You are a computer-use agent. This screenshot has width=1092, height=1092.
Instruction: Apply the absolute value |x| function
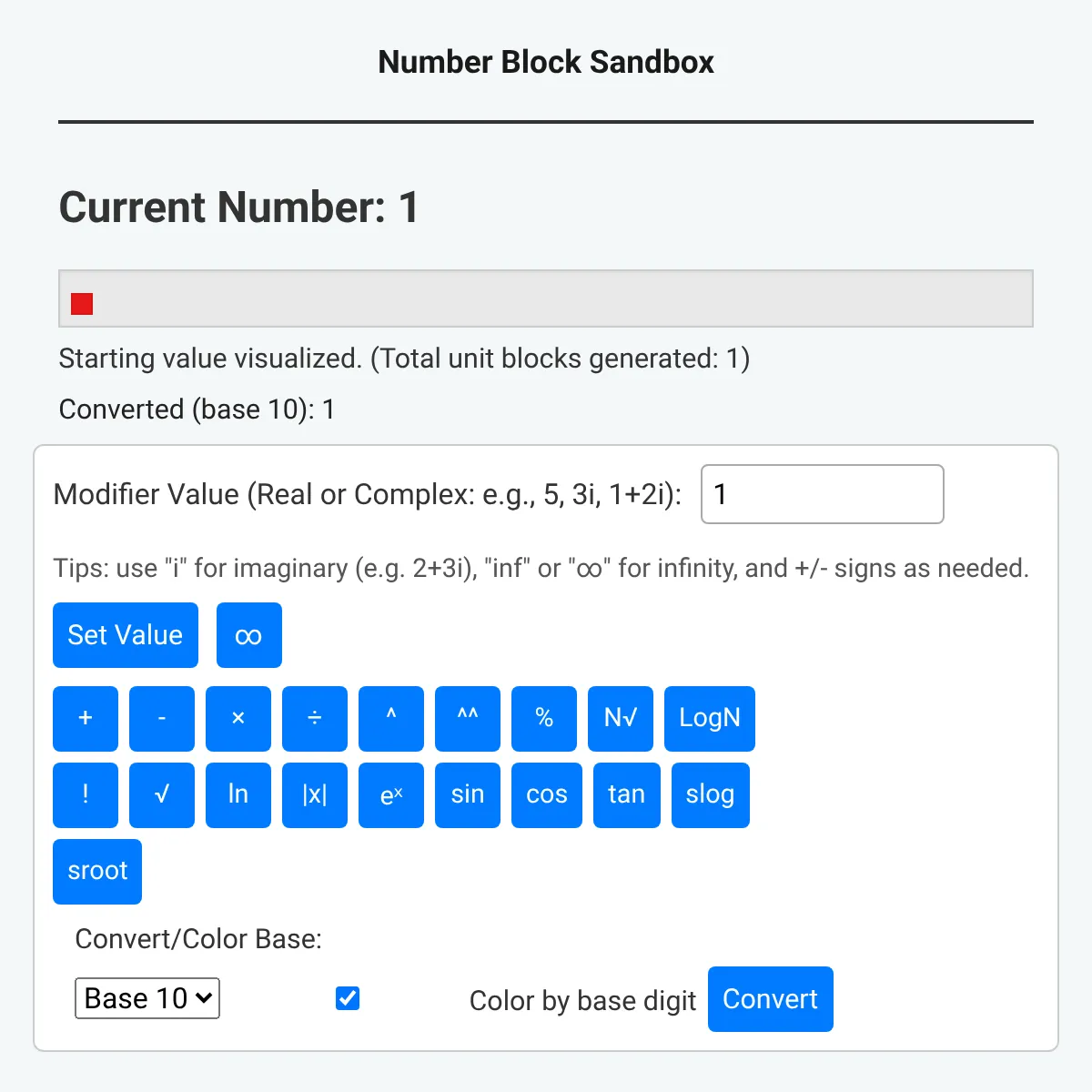315,795
